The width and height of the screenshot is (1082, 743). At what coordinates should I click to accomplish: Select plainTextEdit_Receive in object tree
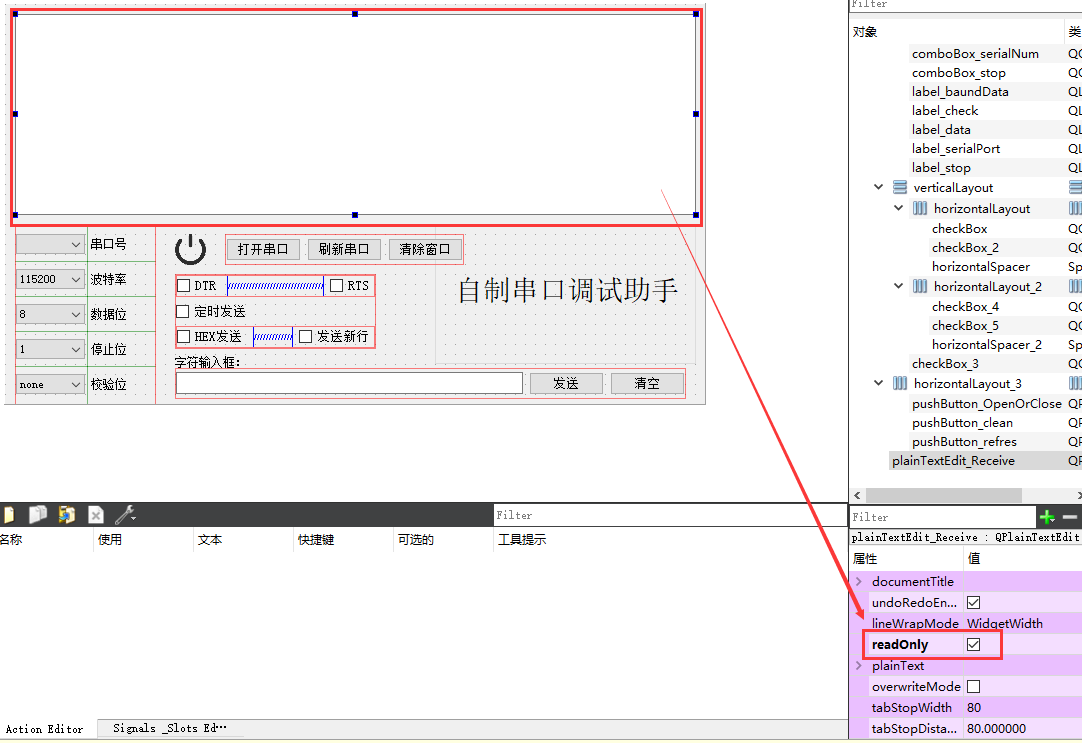[x=953, y=461]
